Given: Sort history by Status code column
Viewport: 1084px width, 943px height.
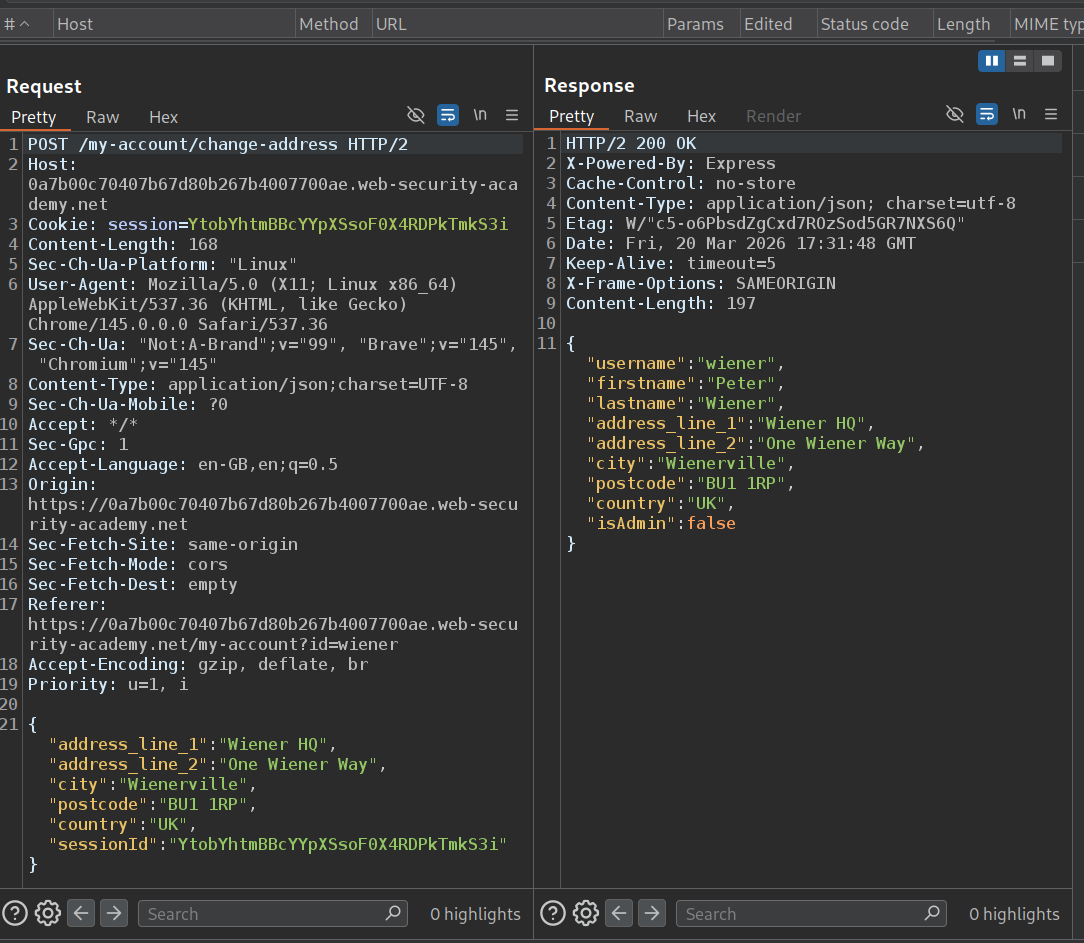Looking at the screenshot, I should 864,24.
